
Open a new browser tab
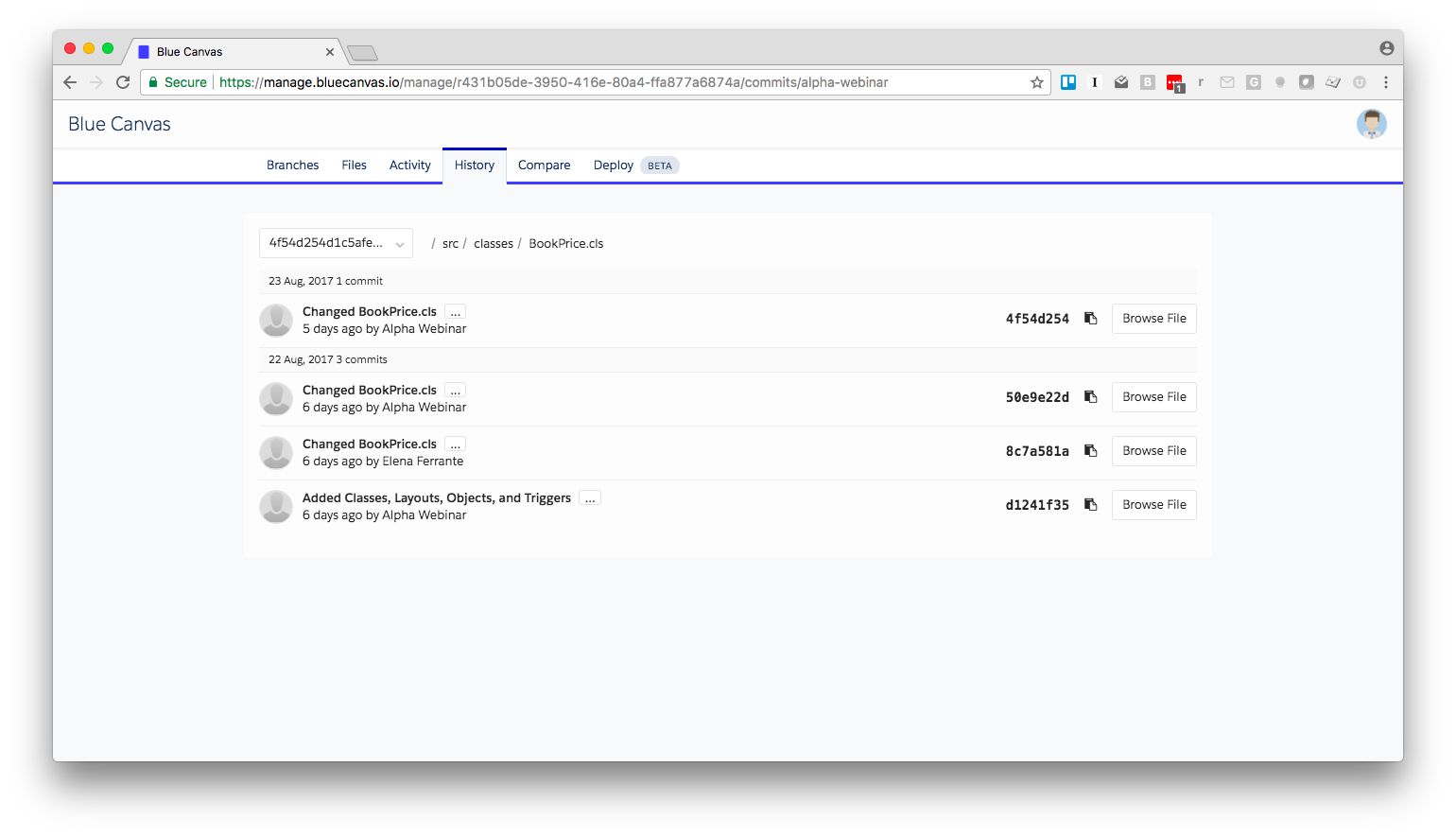click(x=362, y=52)
